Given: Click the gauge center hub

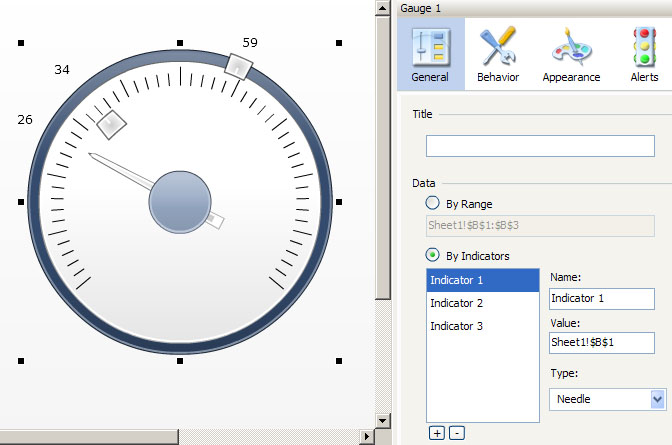Looking at the screenshot, I should pos(180,199).
